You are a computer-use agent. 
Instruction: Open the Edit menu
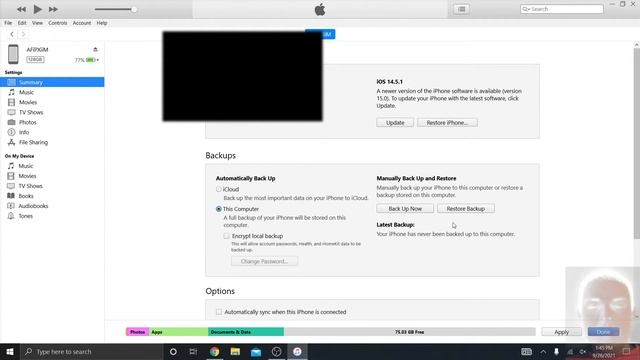(22, 23)
